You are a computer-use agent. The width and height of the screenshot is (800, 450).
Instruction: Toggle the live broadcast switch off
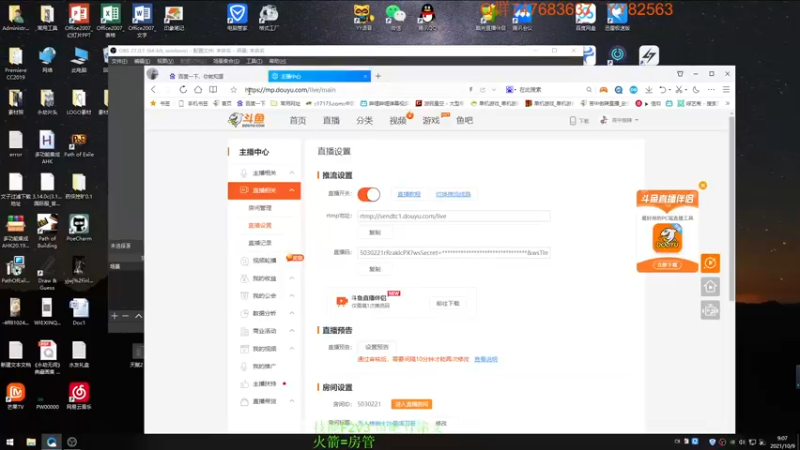pos(369,194)
